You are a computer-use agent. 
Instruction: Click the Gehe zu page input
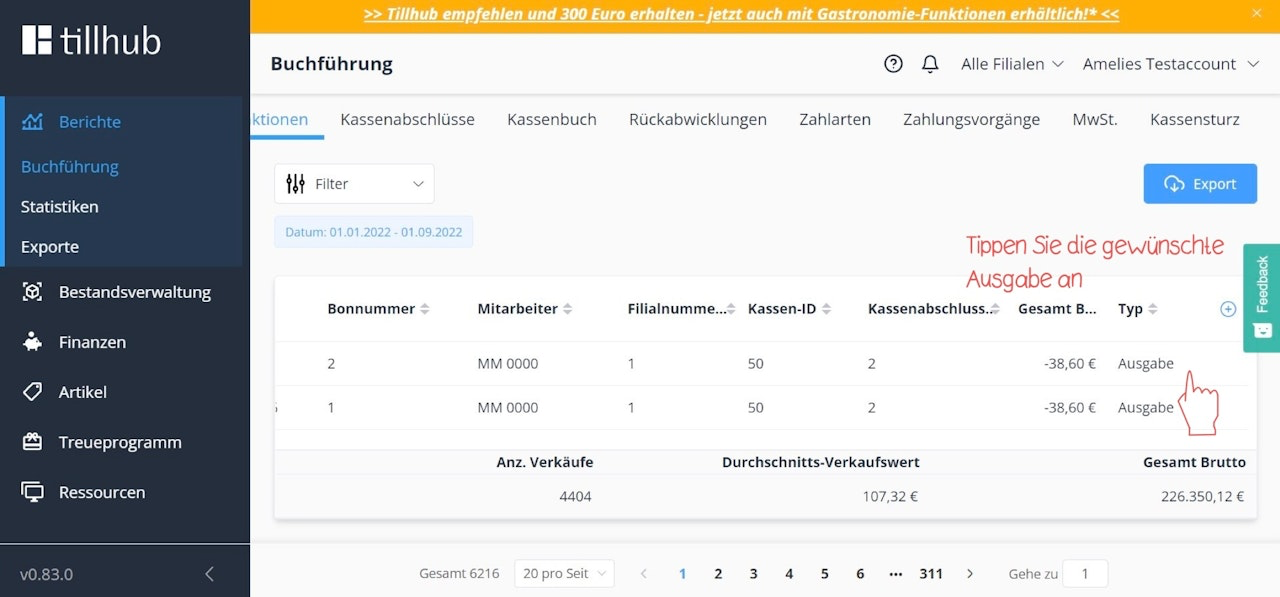[x=1084, y=574]
